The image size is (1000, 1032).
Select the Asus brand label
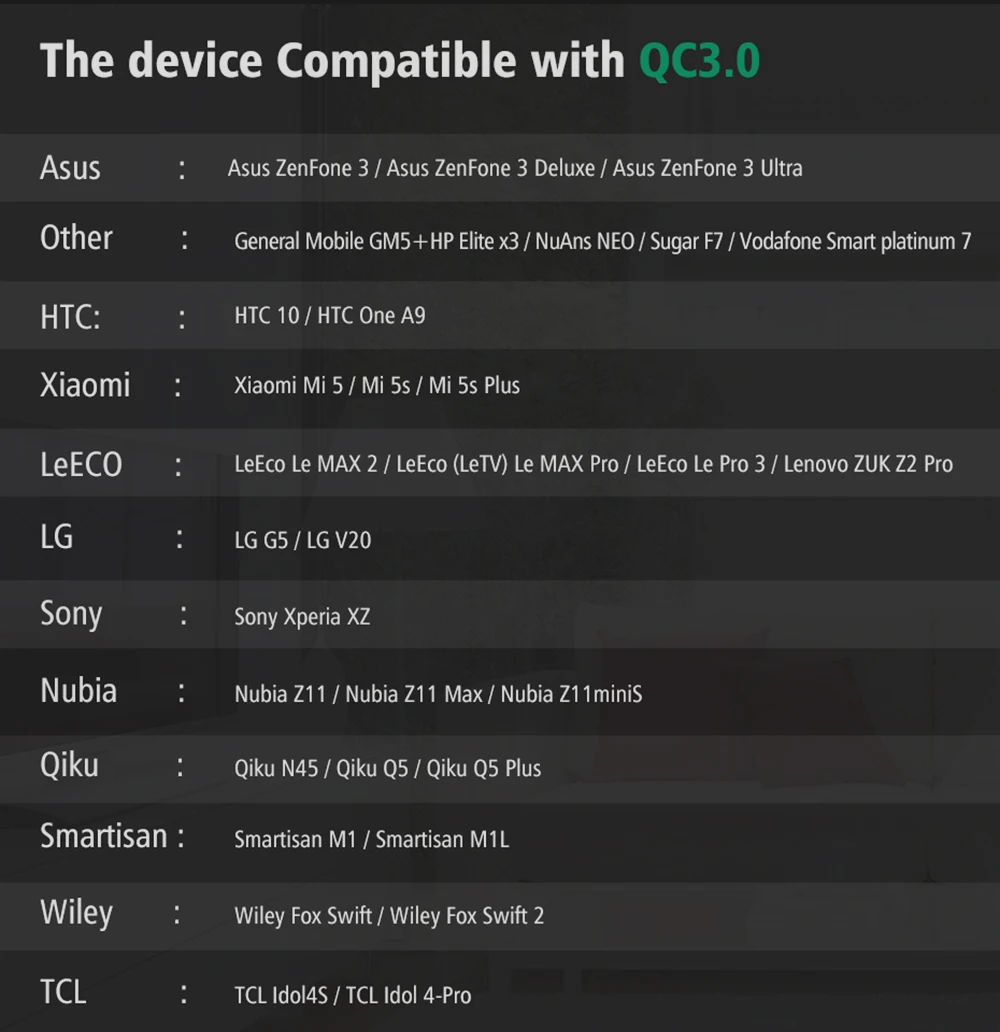point(70,167)
